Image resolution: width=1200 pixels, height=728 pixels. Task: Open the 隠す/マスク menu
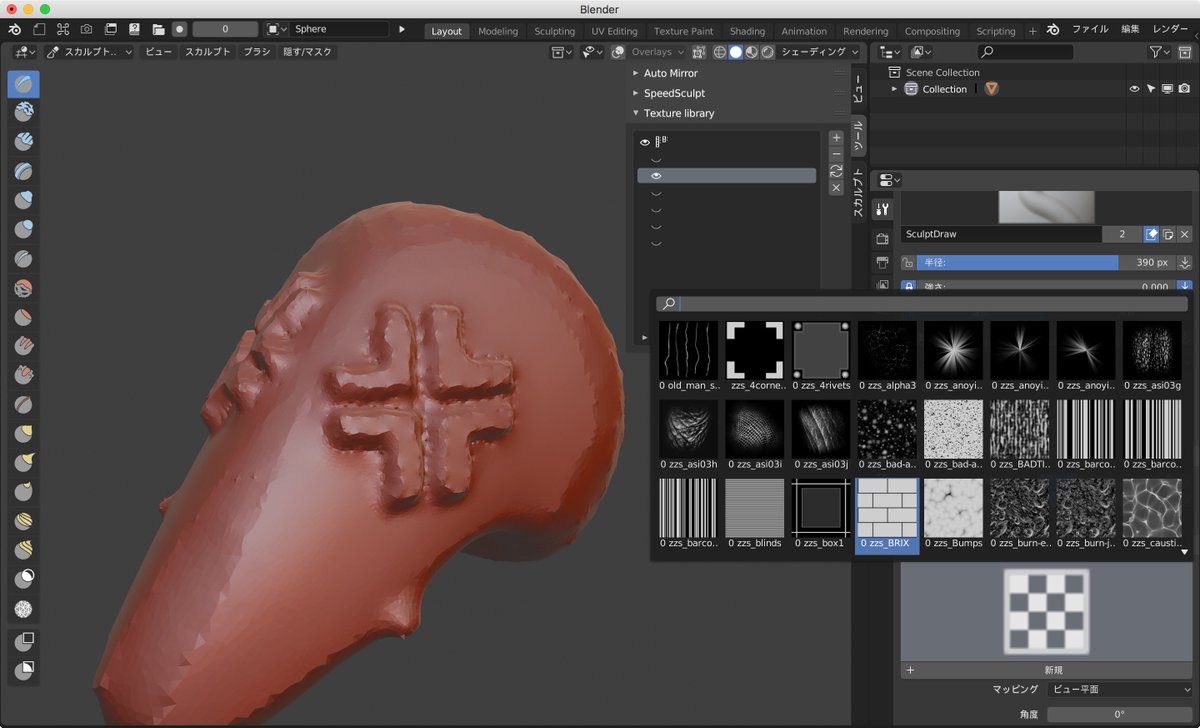point(307,52)
